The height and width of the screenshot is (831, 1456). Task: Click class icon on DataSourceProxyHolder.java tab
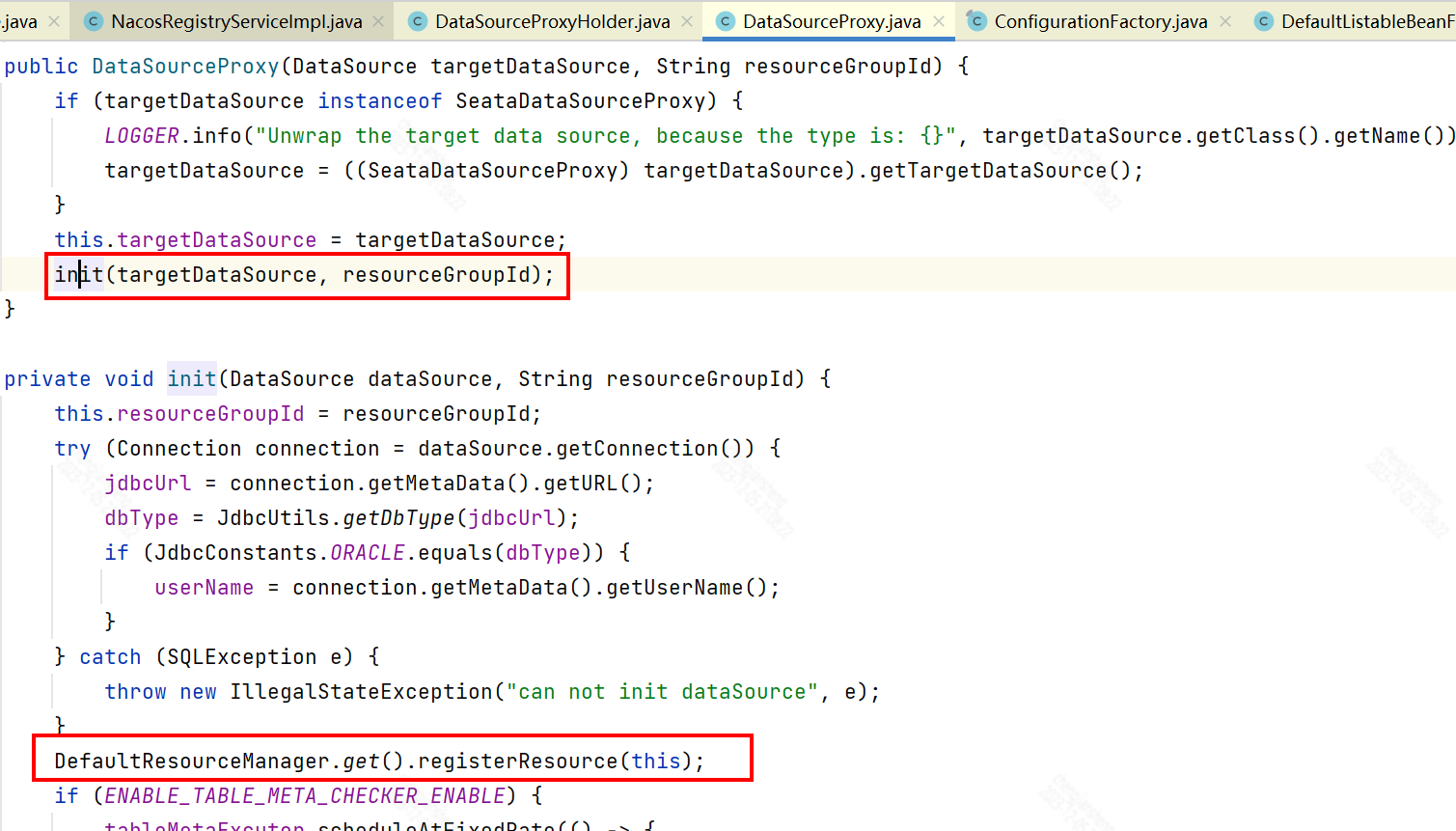(418, 21)
